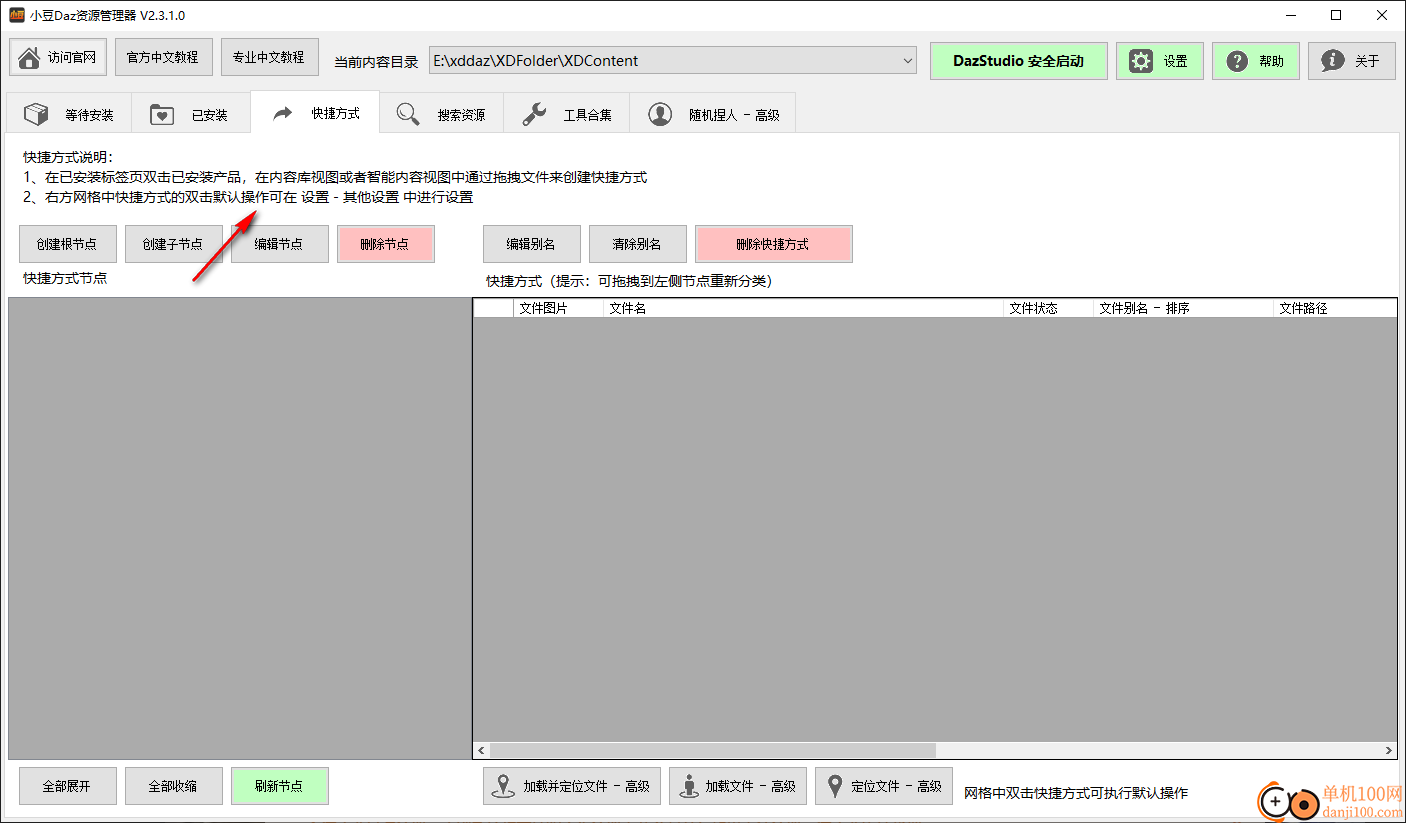The height and width of the screenshot is (823, 1406).
Task: Click 创建根节点 button
Action: click(68, 244)
